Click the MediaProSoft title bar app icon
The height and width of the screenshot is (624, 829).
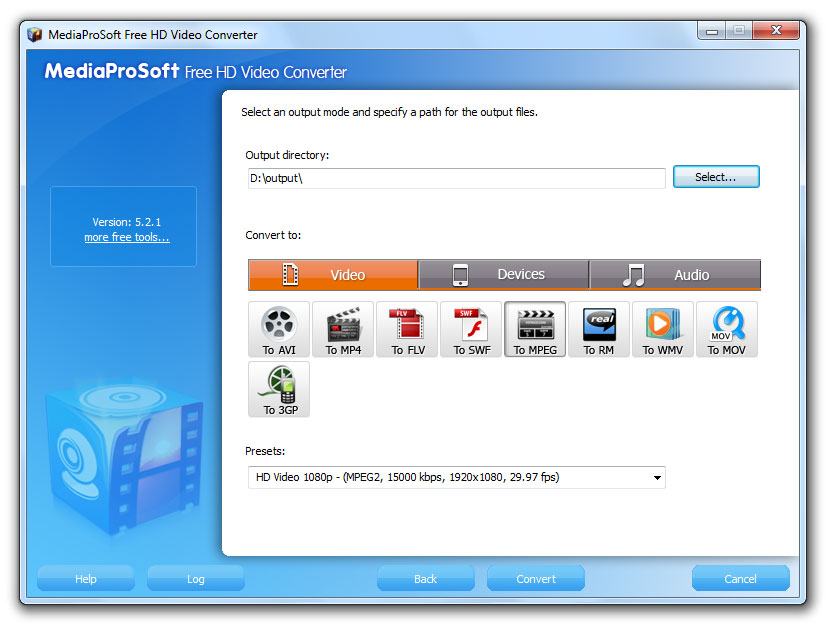[35, 35]
